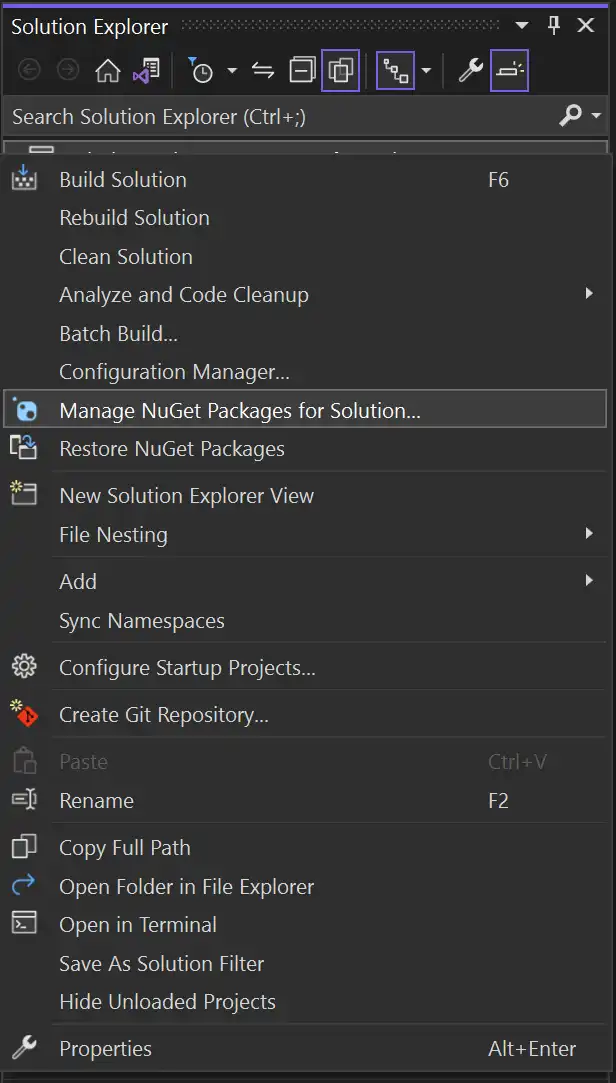616x1083 pixels.
Task: Click Sync with Active Document arrows icon
Action: pos(263,70)
